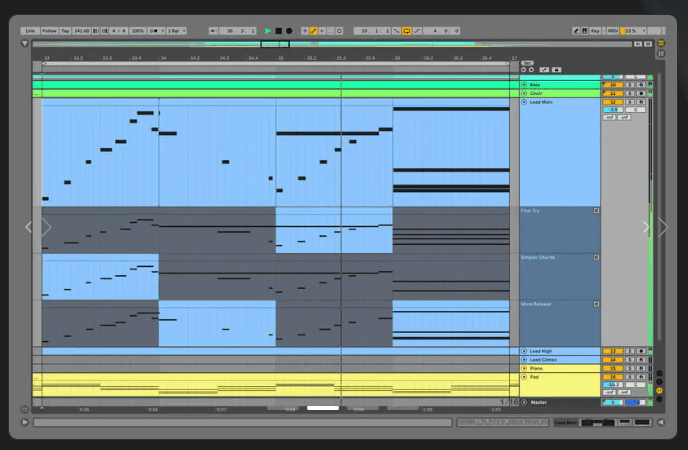The width and height of the screenshot is (688, 450).
Task: Click the loop length field
Action: pyautogui.click(x=442, y=31)
